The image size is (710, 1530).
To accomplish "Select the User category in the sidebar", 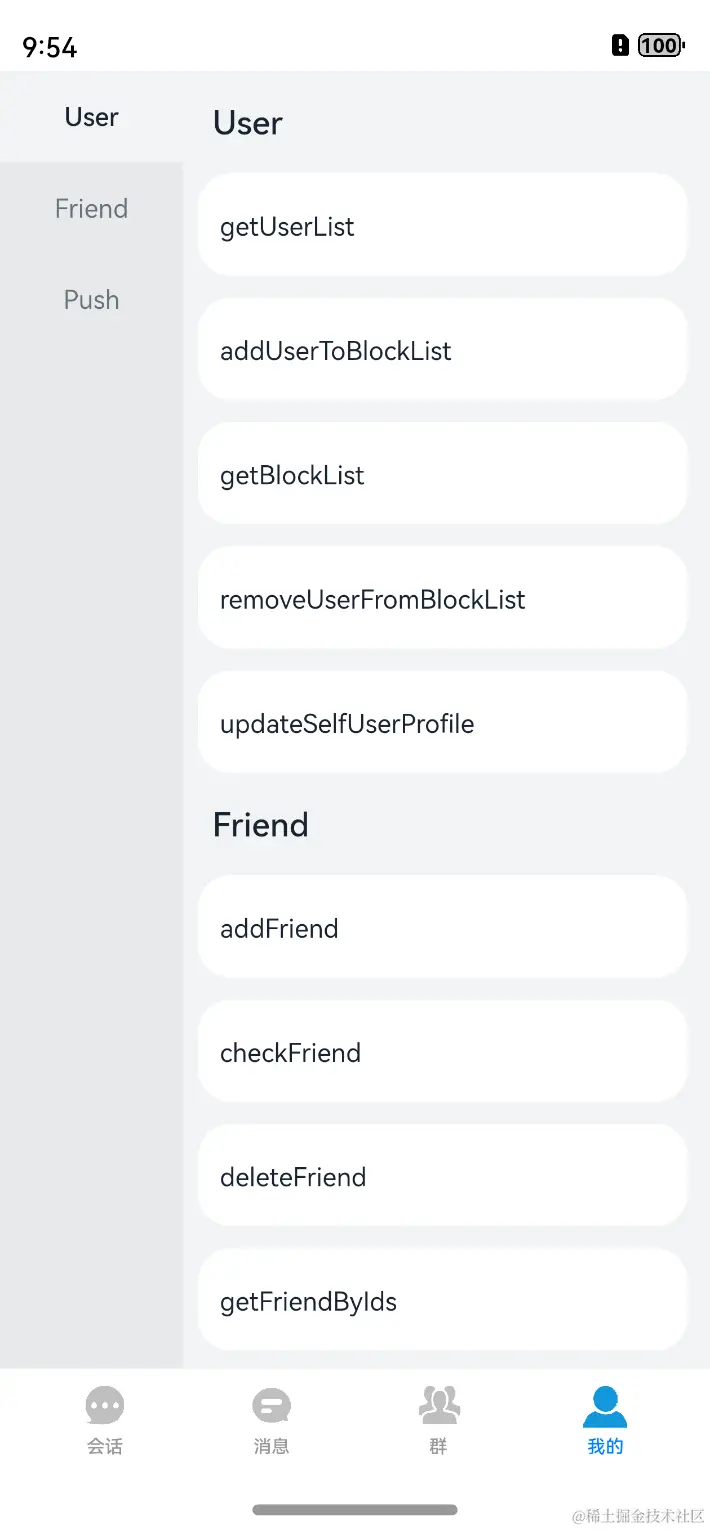I will click(90, 117).
